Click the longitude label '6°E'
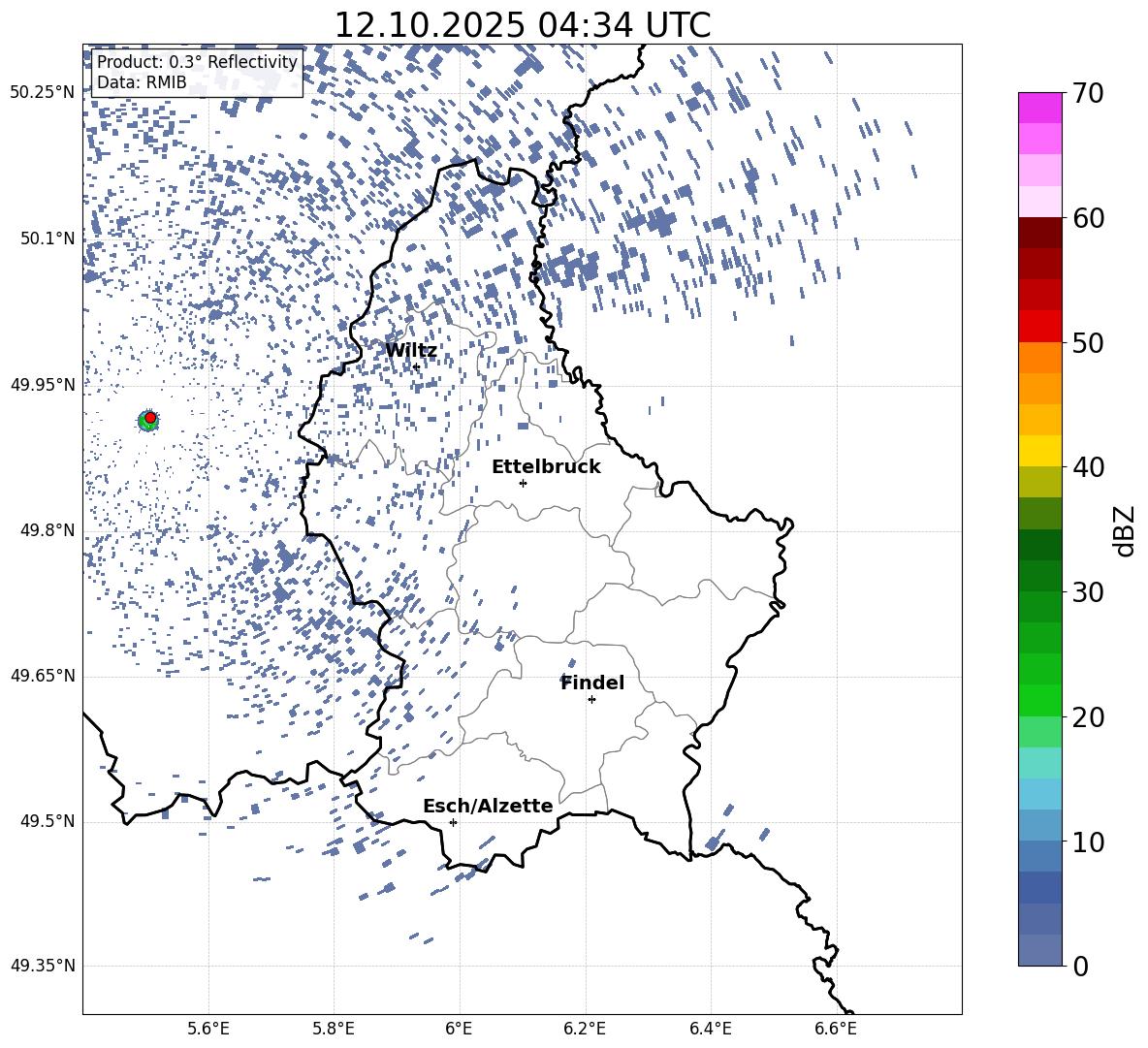1148x1048 pixels. click(x=459, y=1029)
